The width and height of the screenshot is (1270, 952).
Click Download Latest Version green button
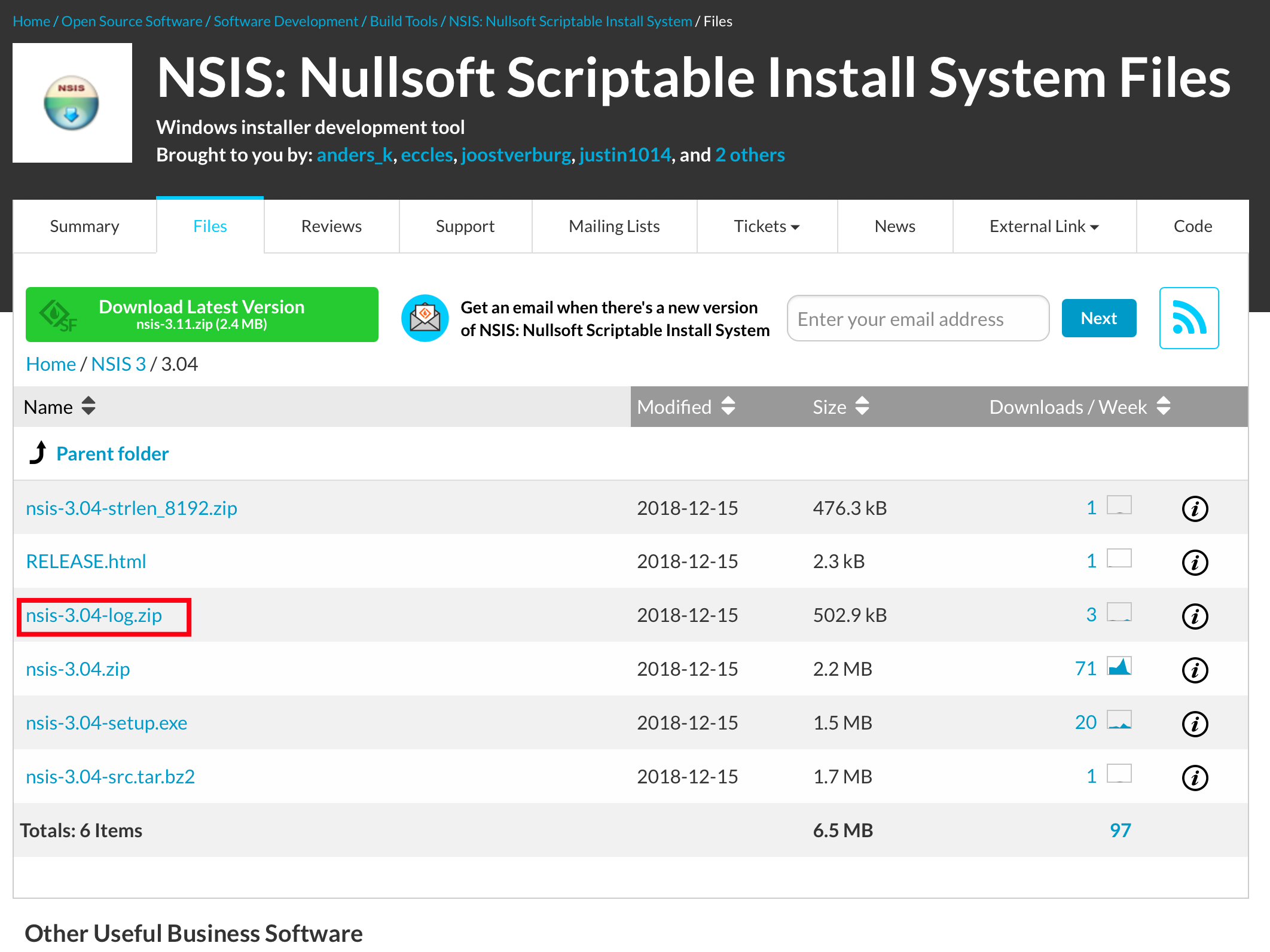[202, 315]
